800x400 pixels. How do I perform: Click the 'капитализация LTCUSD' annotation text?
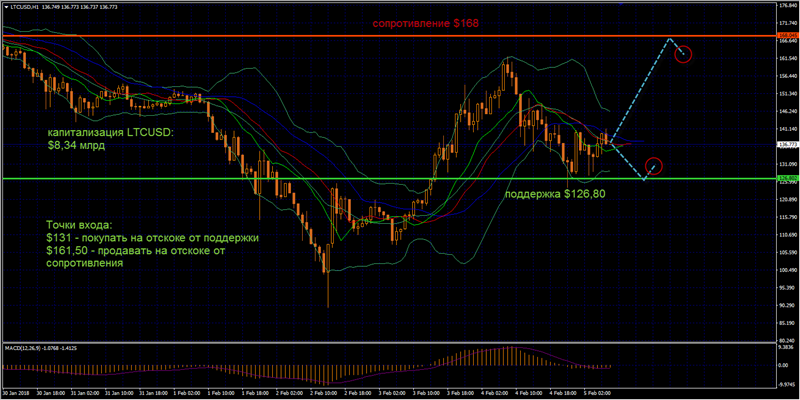[x=110, y=132]
